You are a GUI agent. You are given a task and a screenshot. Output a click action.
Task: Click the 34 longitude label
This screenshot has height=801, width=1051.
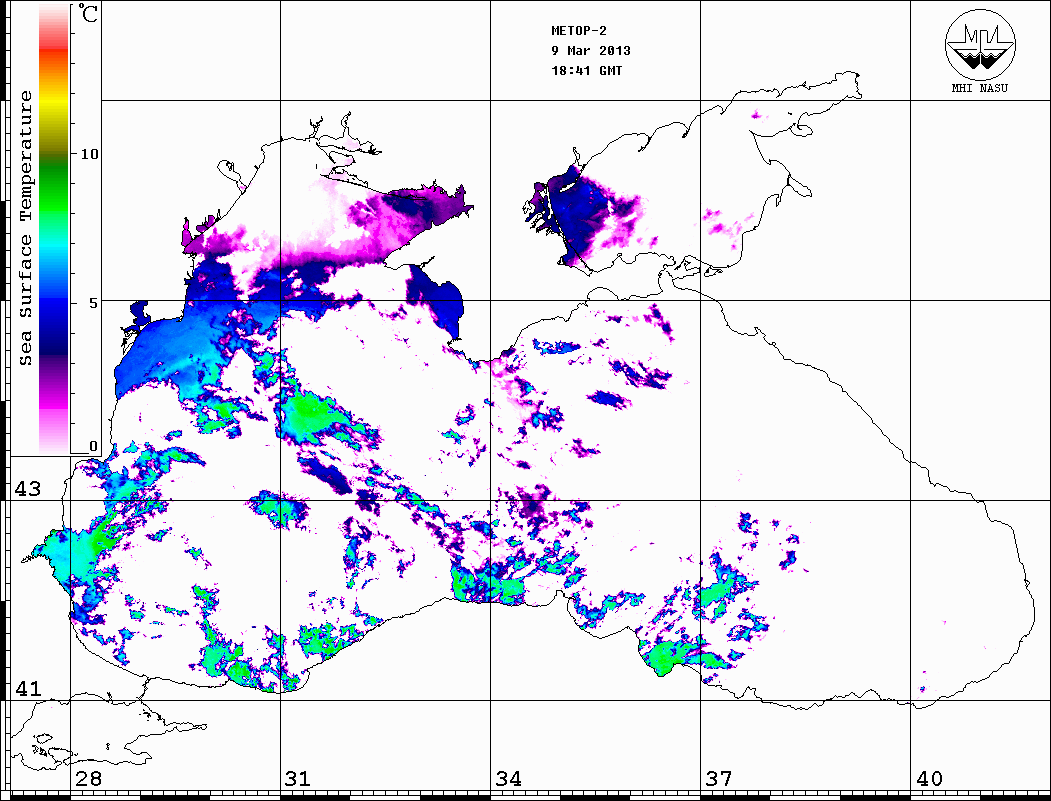[x=508, y=779]
